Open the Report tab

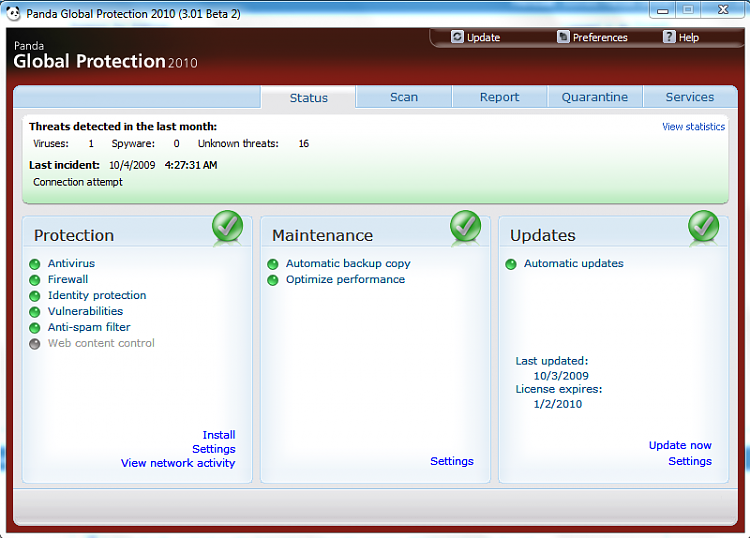click(499, 97)
